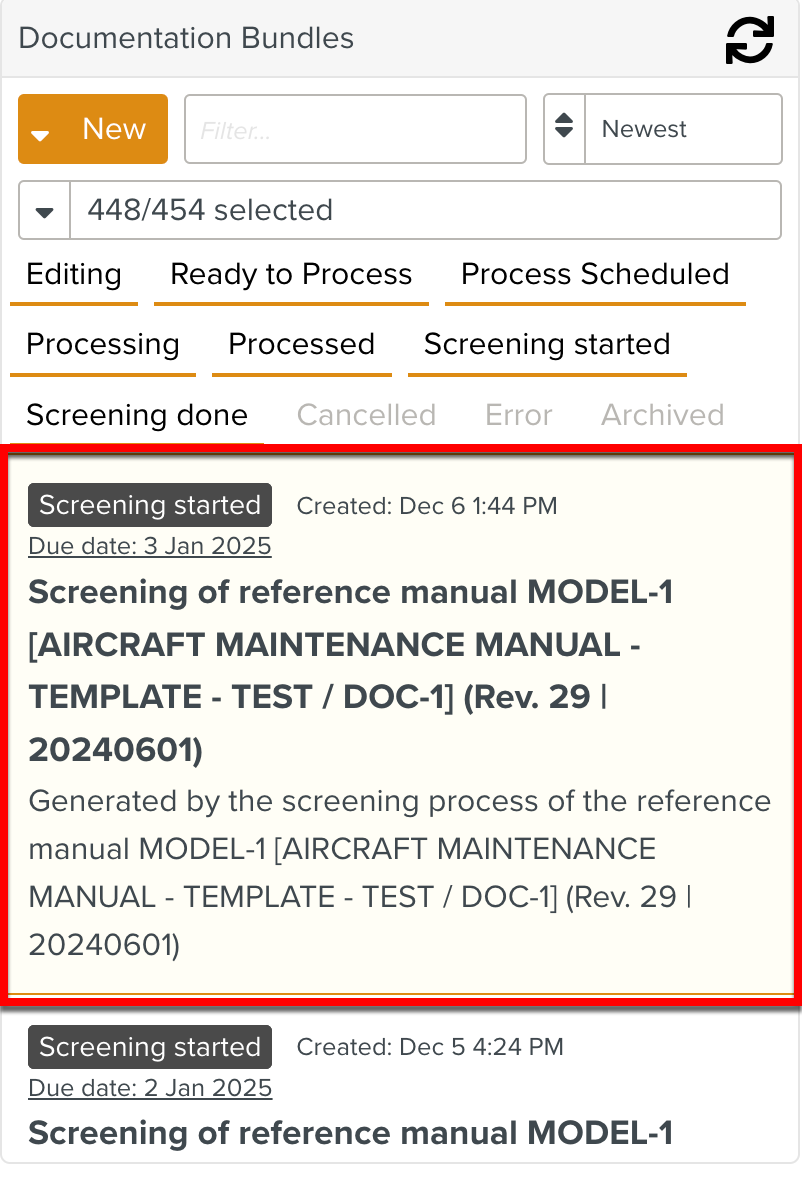Enable the Archived status filter
The image size is (802, 1188).
click(662, 414)
